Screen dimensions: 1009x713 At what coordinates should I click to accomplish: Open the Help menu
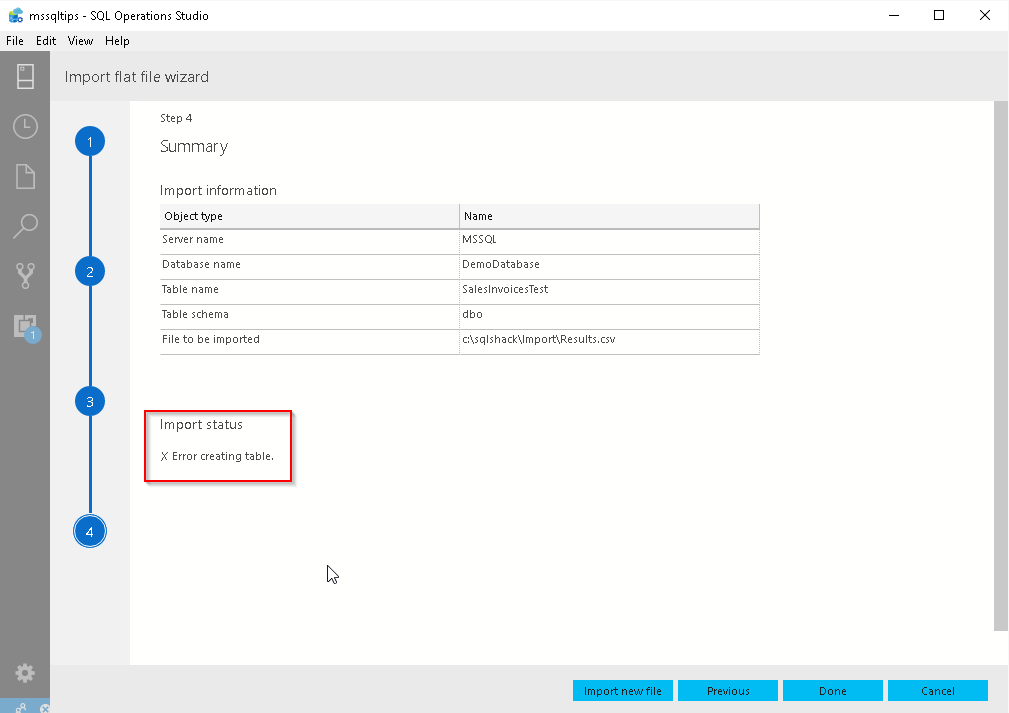pyautogui.click(x=117, y=41)
